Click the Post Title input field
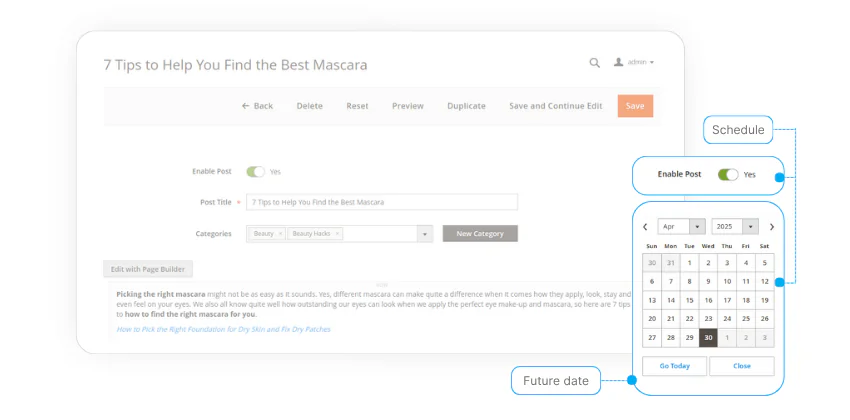The image size is (850, 420). [x=382, y=202]
